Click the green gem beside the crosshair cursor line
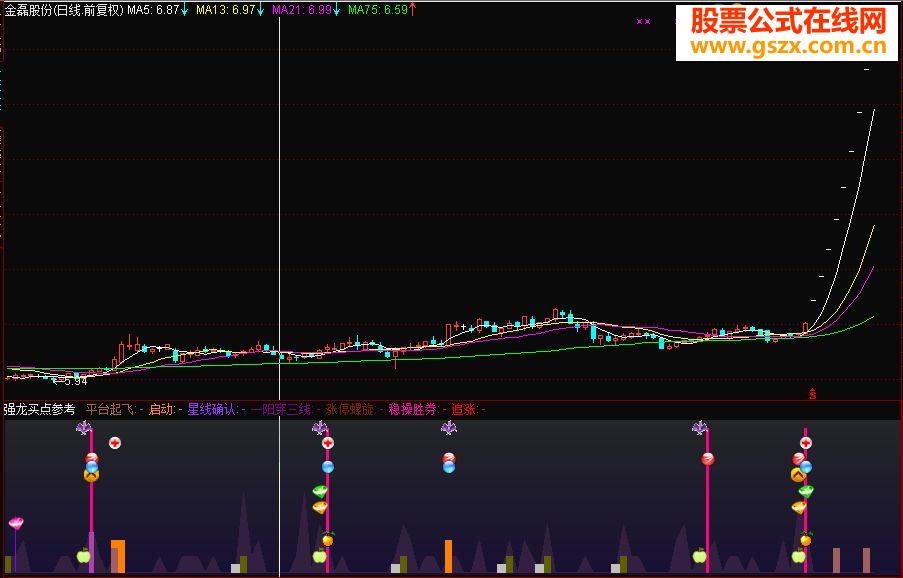 pyautogui.click(x=320, y=491)
